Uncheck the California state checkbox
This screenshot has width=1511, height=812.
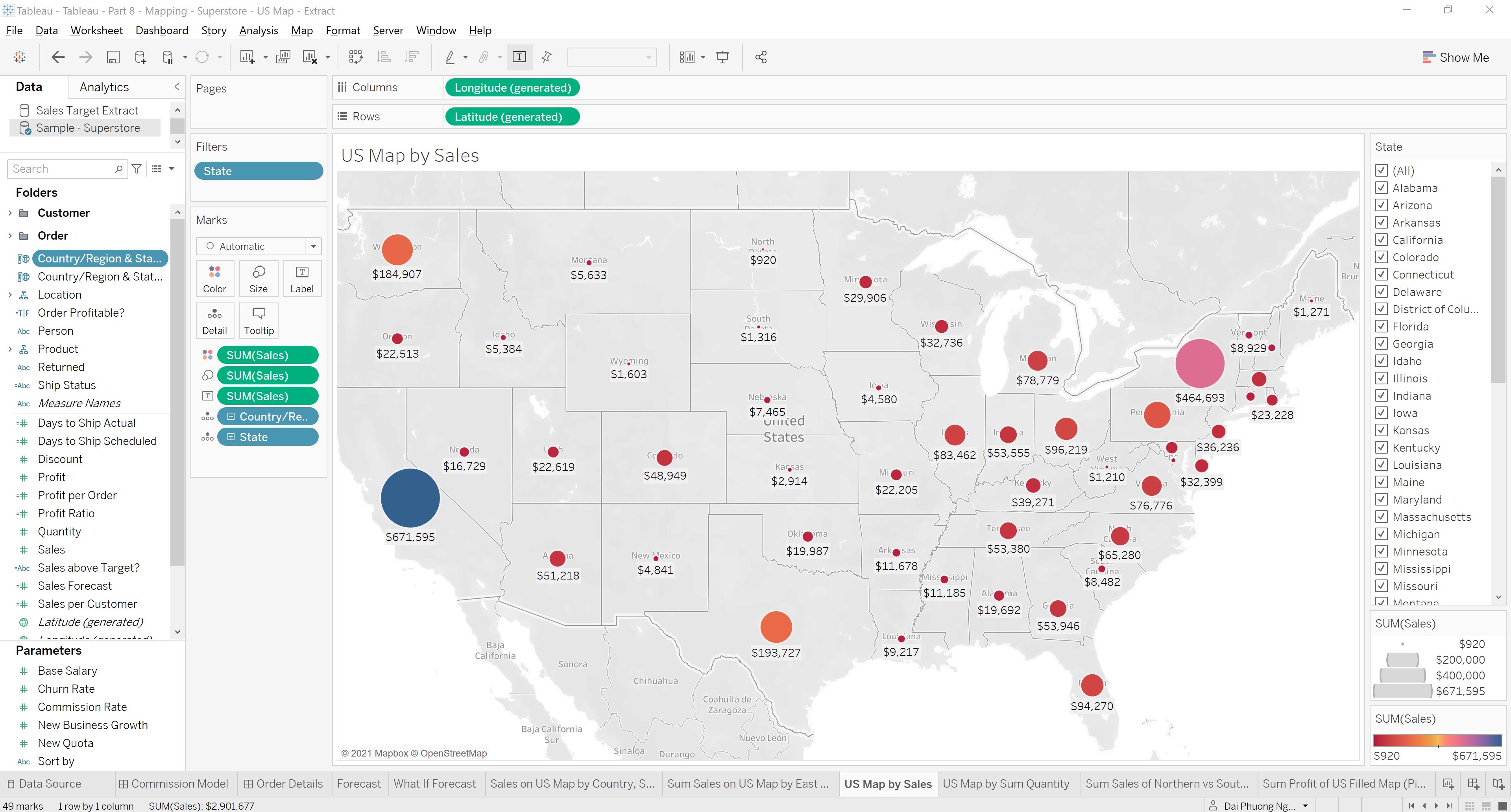(x=1382, y=240)
